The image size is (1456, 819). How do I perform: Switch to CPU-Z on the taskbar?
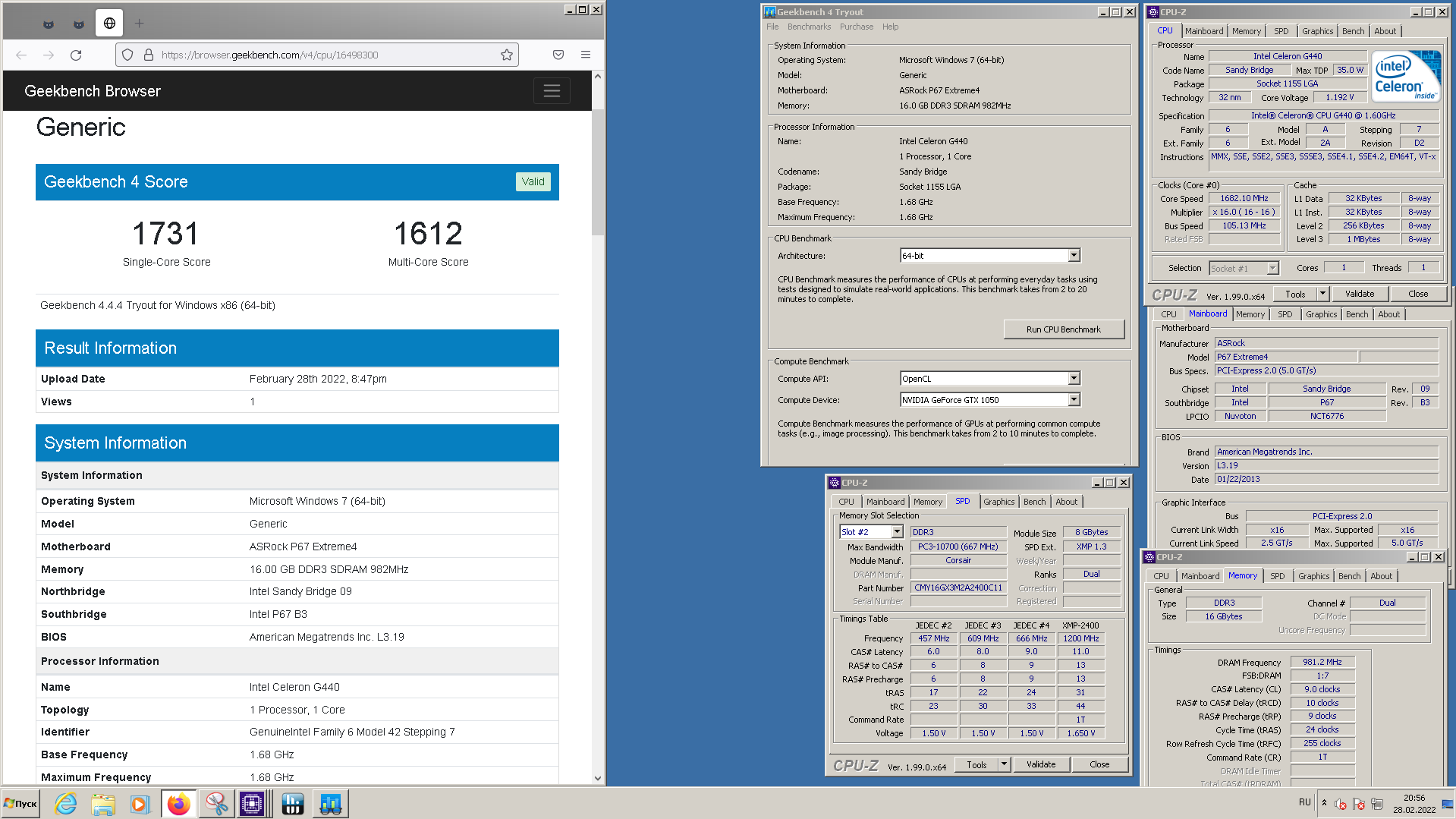(254, 804)
